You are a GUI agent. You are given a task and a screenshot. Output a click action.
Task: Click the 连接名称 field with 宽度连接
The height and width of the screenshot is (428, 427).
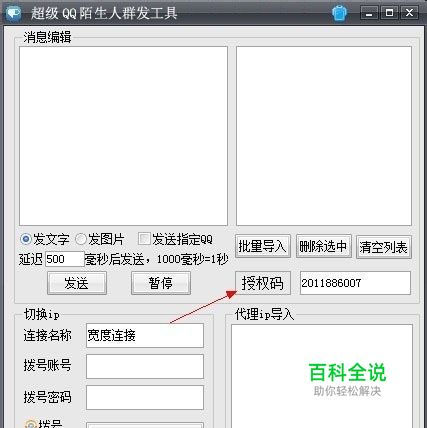(x=145, y=336)
